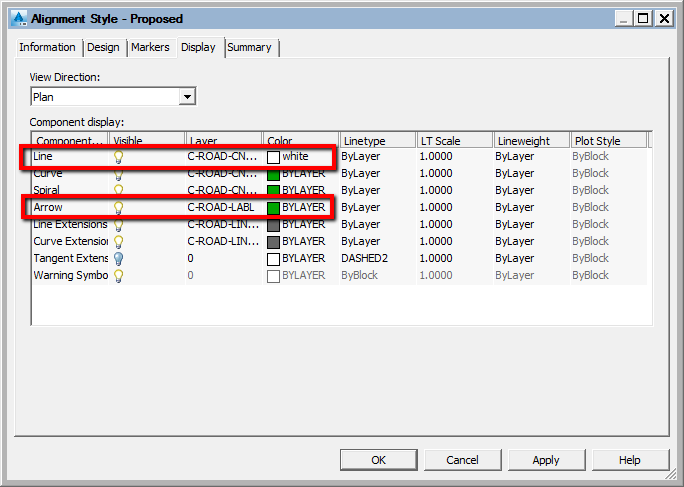The image size is (684, 487).
Task: Click the Apply button
Action: click(546, 460)
